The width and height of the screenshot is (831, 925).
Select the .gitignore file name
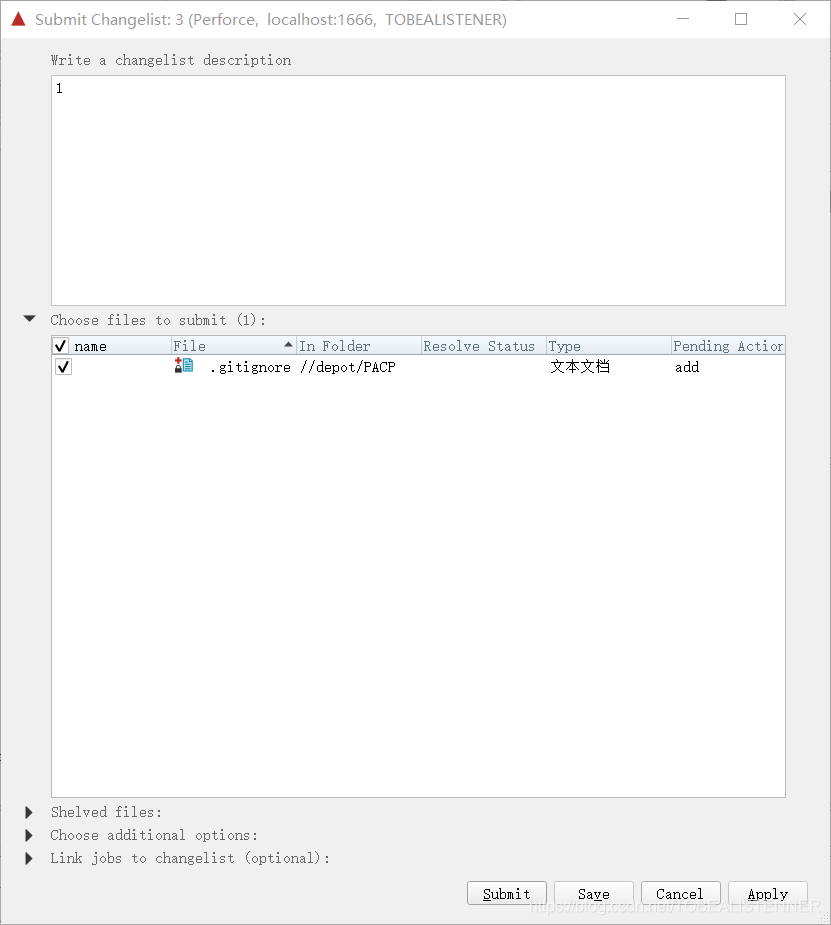(251, 367)
